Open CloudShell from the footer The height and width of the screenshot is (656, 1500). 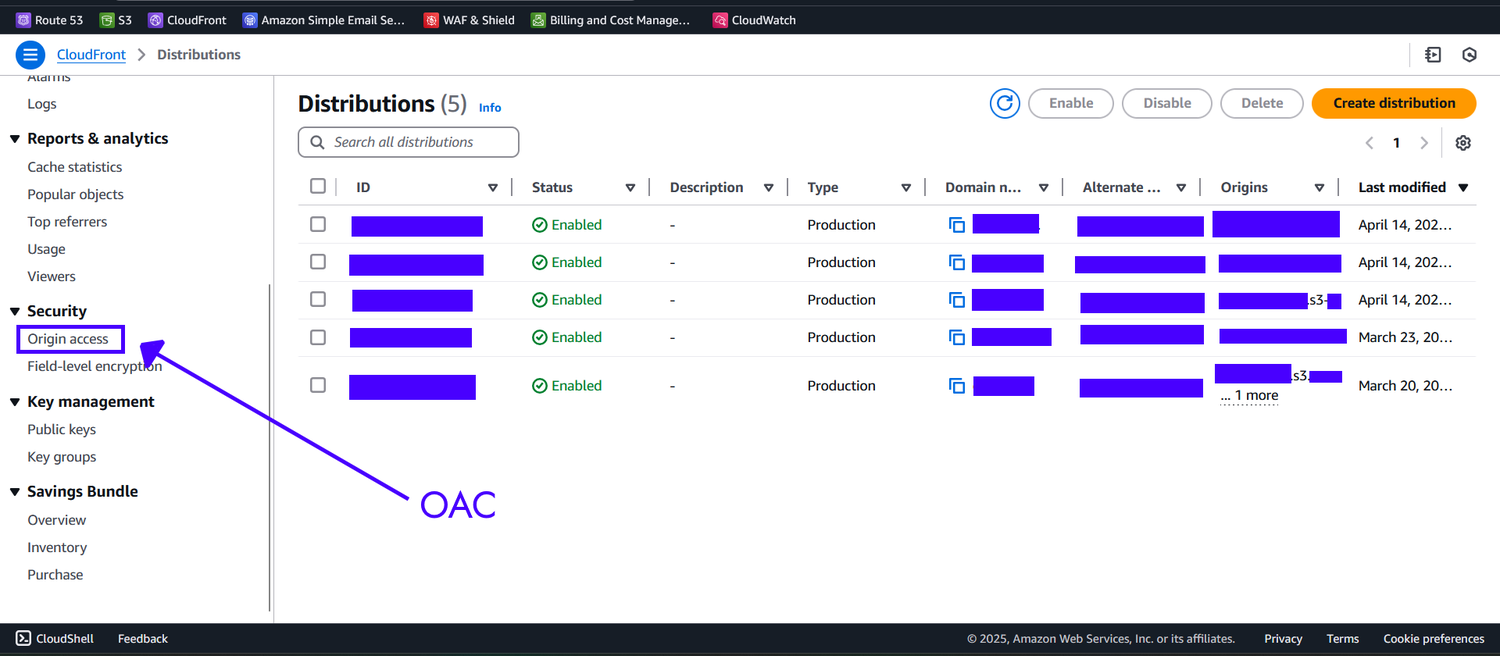coord(55,639)
